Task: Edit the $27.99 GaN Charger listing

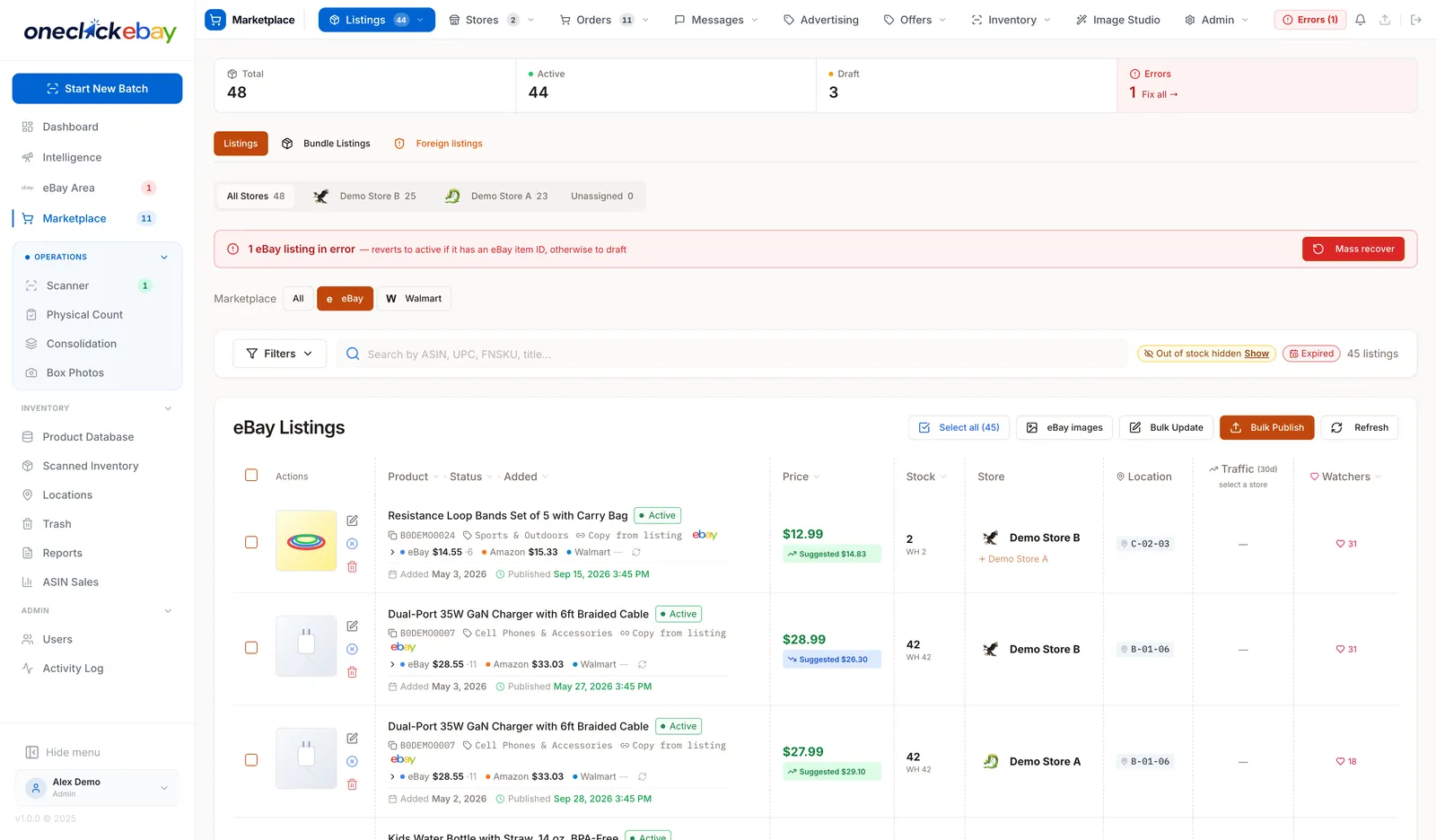Action: [352, 738]
